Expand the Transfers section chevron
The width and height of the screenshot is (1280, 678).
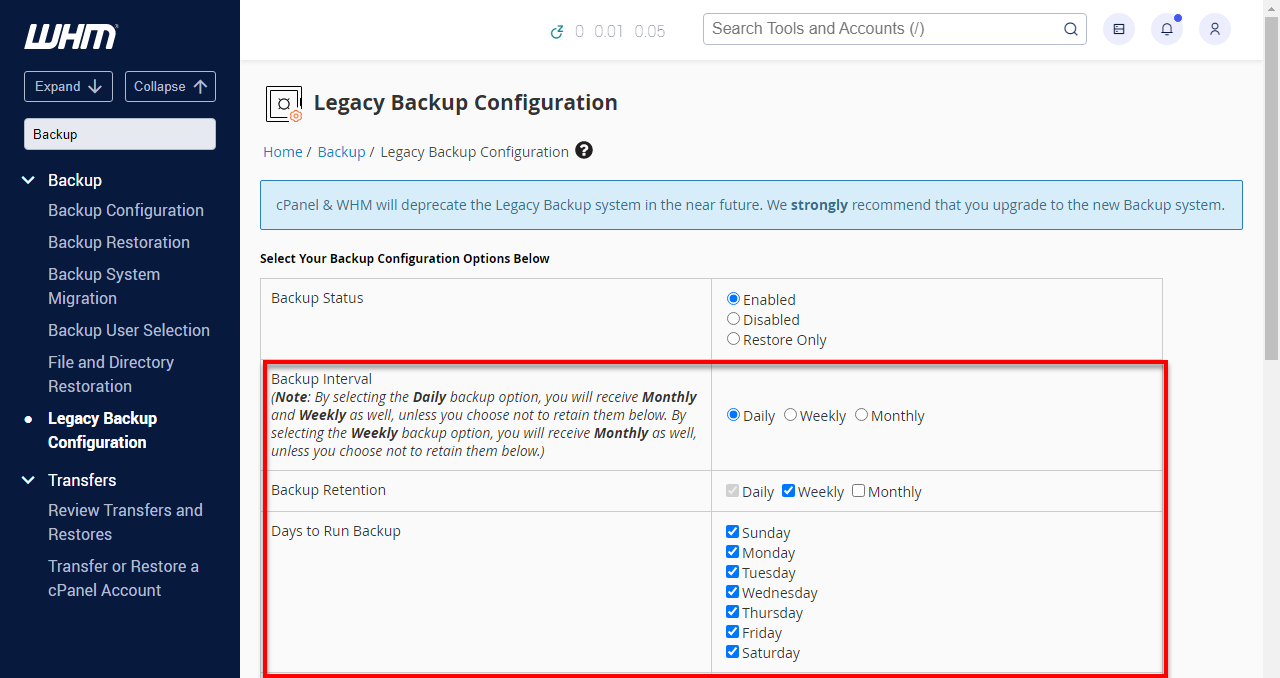pos(27,480)
